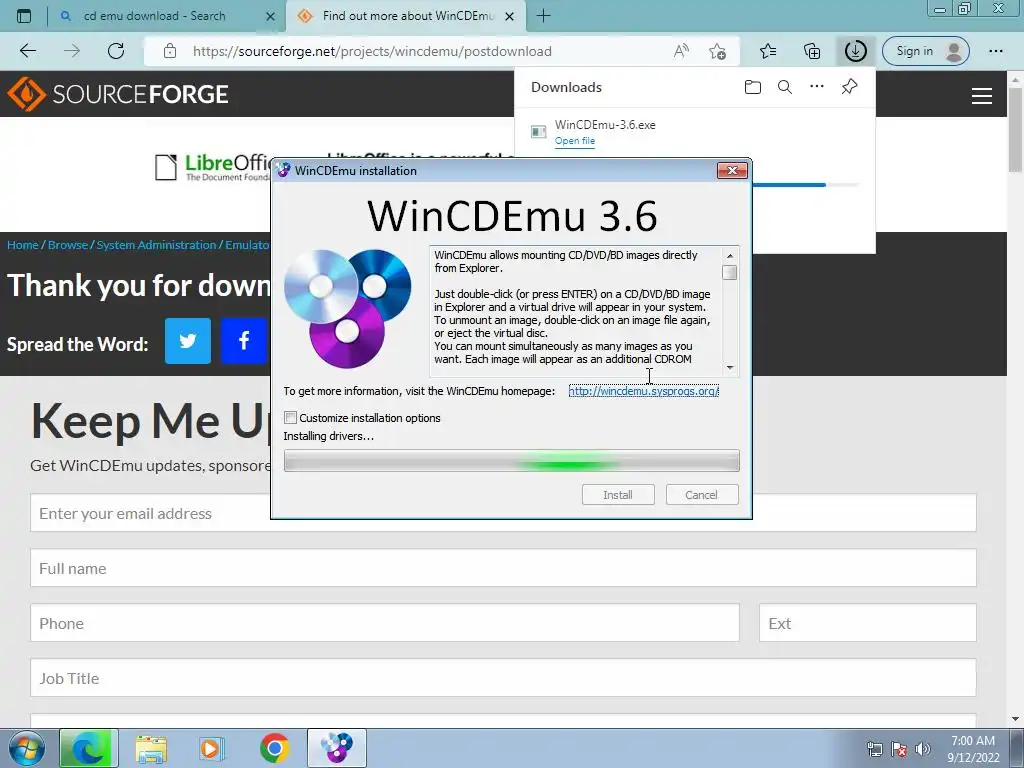Screen dimensions: 1024x768
Task: Search downloads in the Downloads panel
Action: tap(785, 87)
